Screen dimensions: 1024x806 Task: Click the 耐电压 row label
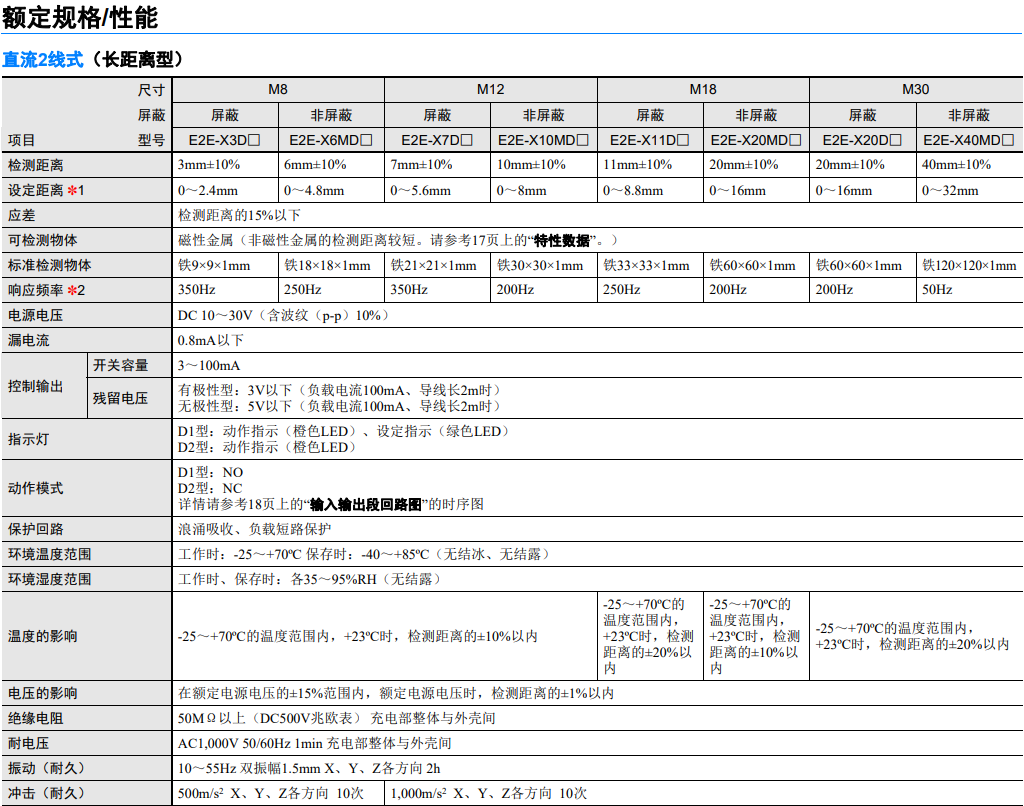pyautogui.click(x=28, y=743)
